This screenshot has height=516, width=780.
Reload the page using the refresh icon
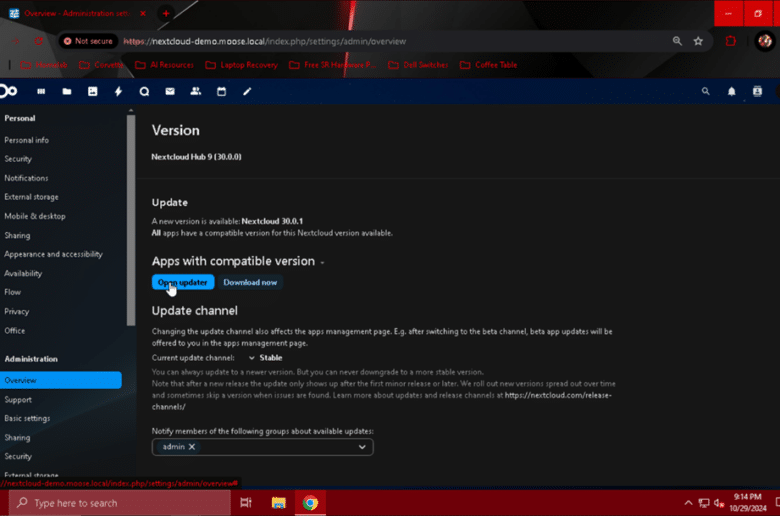tap(38, 41)
